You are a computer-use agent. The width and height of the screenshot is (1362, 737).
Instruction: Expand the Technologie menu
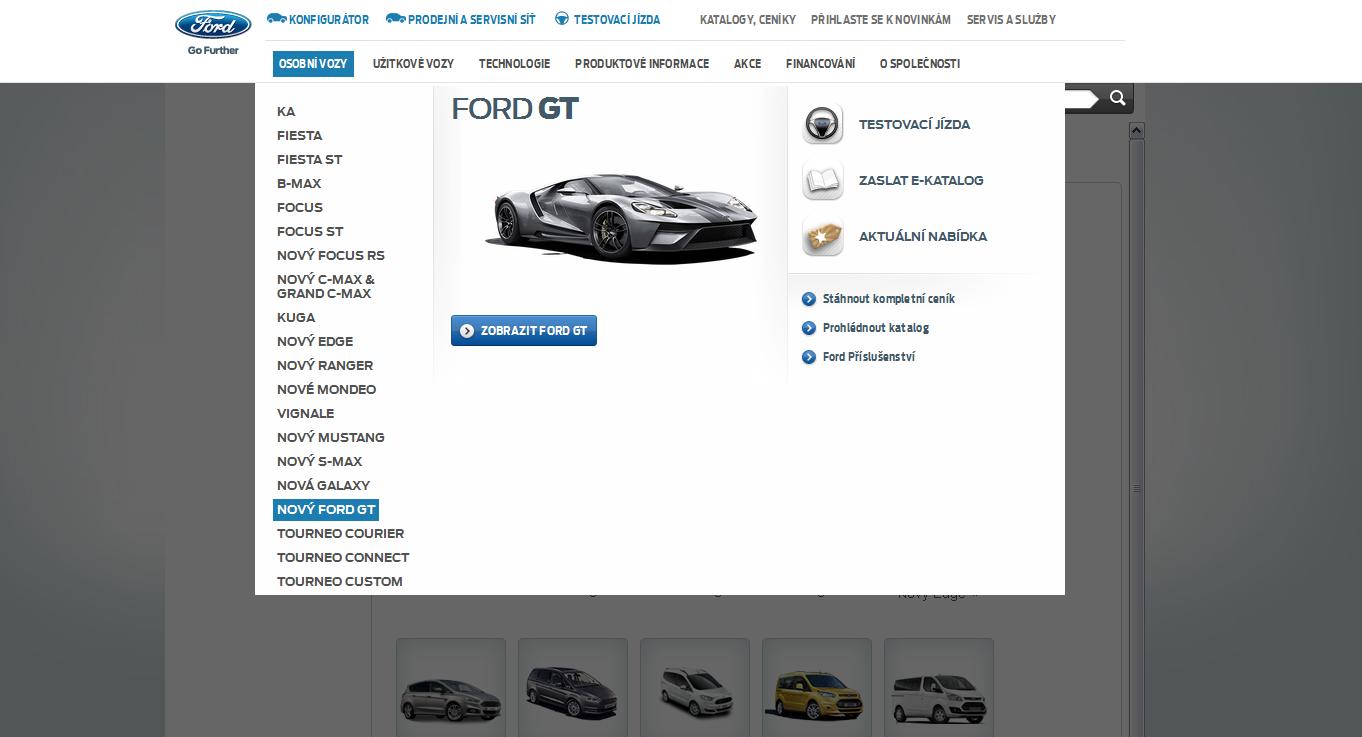coord(514,64)
